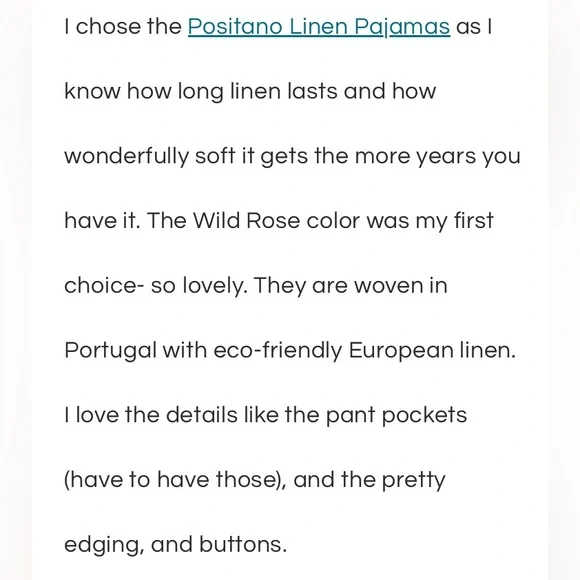The width and height of the screenshot is (580, 580).
Task: Click the word 'eco-friendly'
Action: coord(278,350)
